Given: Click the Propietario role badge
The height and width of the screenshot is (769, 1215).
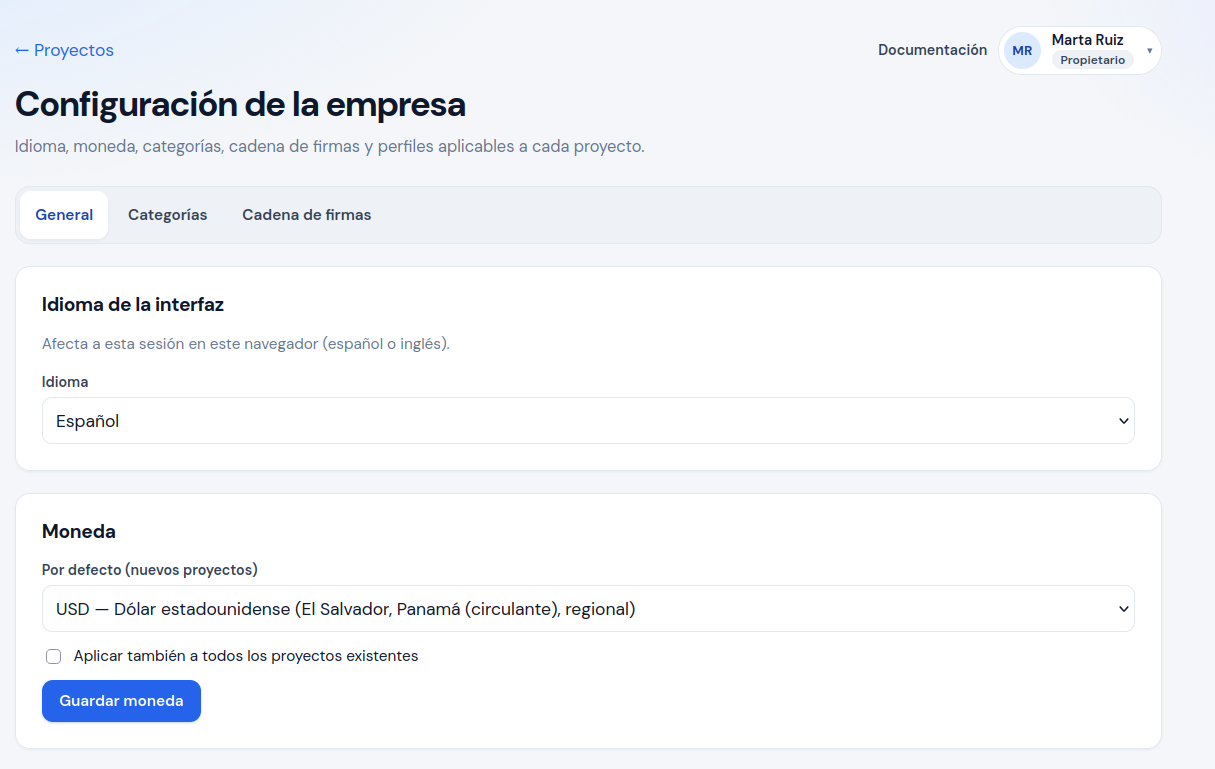Looking at the screenshot, I should coord(1092,60).
